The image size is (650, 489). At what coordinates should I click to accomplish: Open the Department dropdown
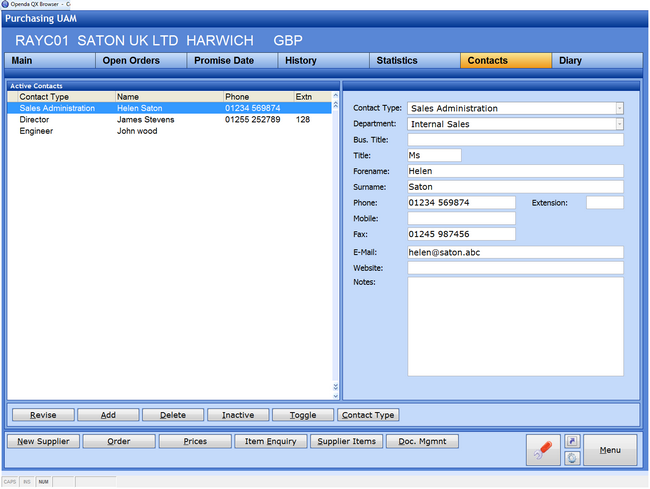coord(619,124)
